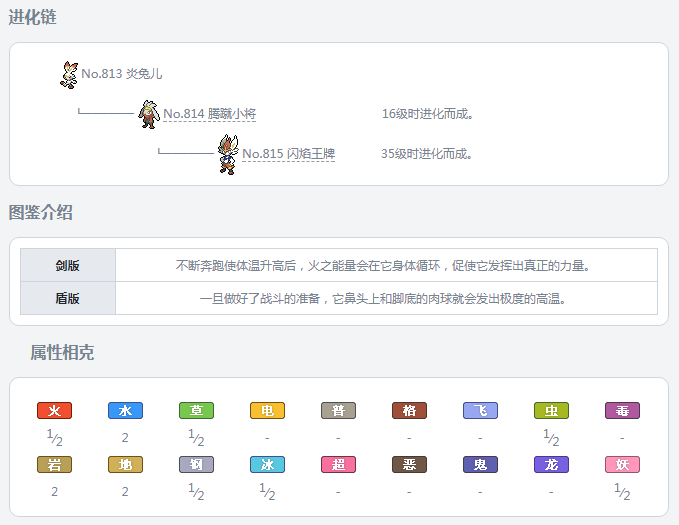Click the 龙 dragon type badge
The image size is (679, 525).
pyautogui.click(x=551, y=464)
